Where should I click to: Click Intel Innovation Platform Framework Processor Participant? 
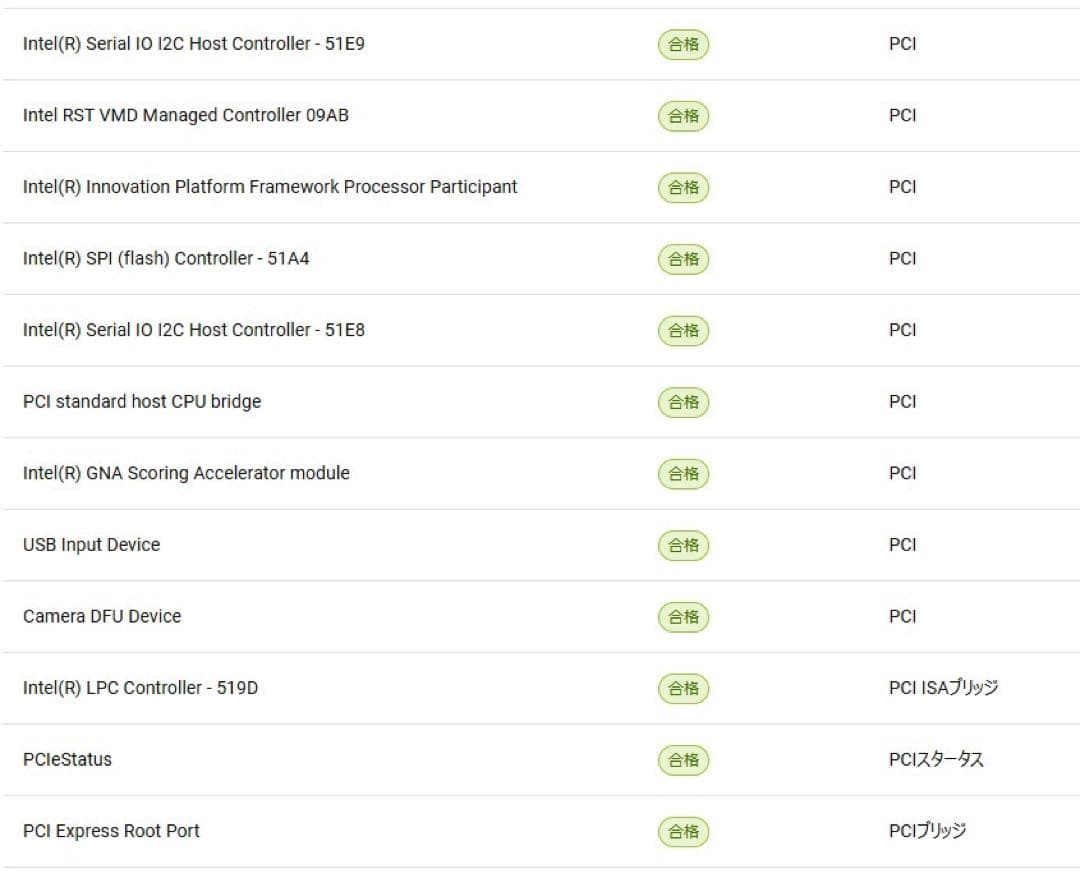click(270, 187)
